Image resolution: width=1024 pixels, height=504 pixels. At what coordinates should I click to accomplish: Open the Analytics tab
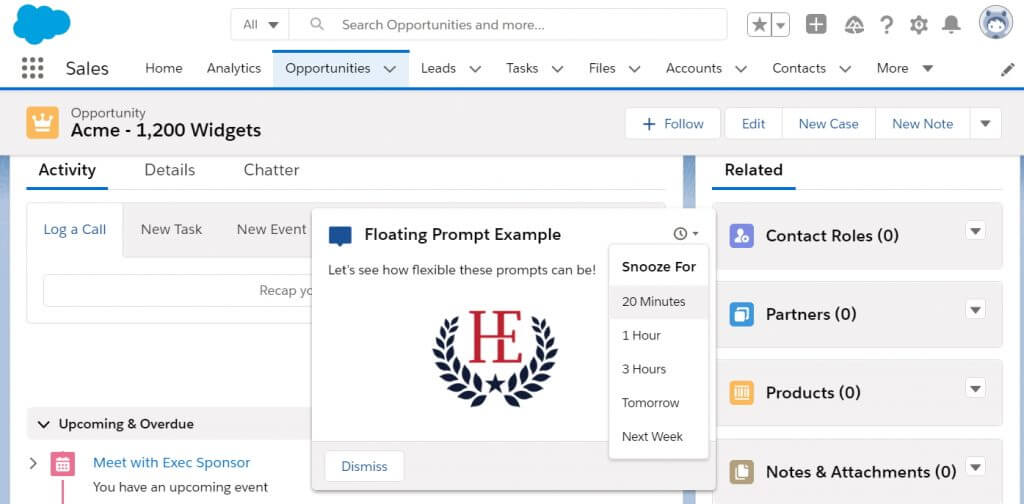pyautogui.click(x=234, y=68)
